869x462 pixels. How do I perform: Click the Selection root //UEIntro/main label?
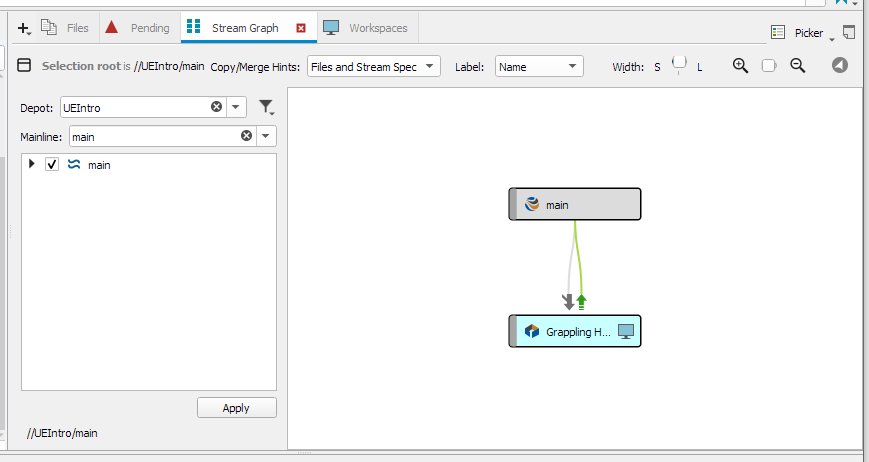[x=123, y=66]
